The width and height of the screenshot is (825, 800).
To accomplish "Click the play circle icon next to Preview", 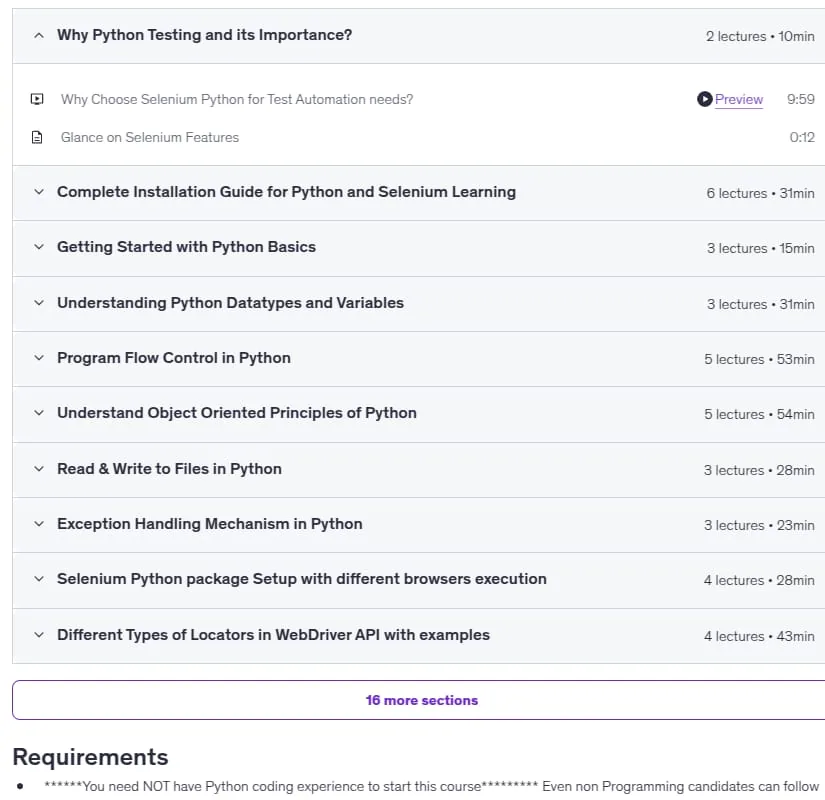I will [705, 99].
